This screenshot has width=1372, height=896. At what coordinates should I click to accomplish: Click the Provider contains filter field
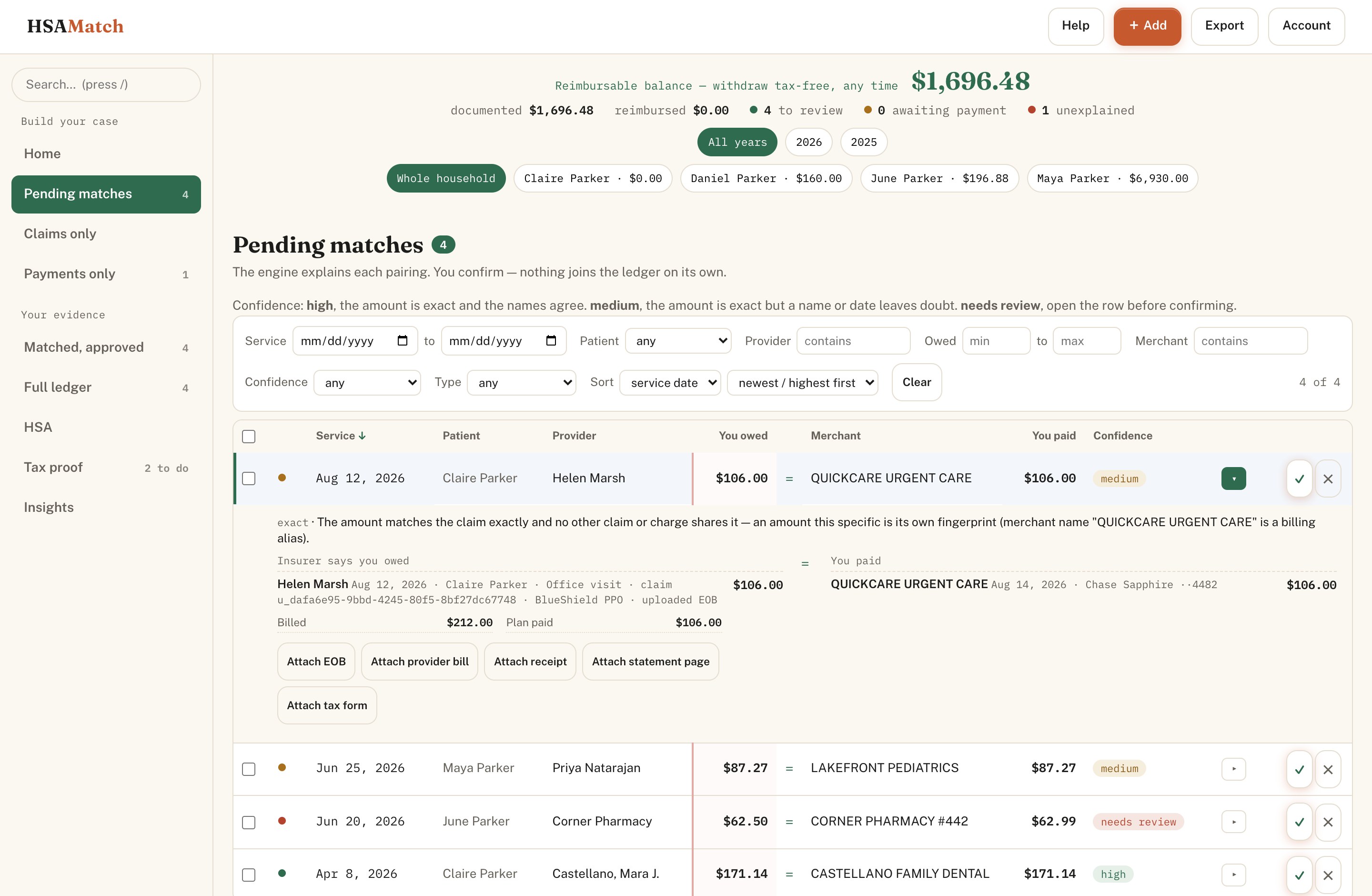click(853, 341)
